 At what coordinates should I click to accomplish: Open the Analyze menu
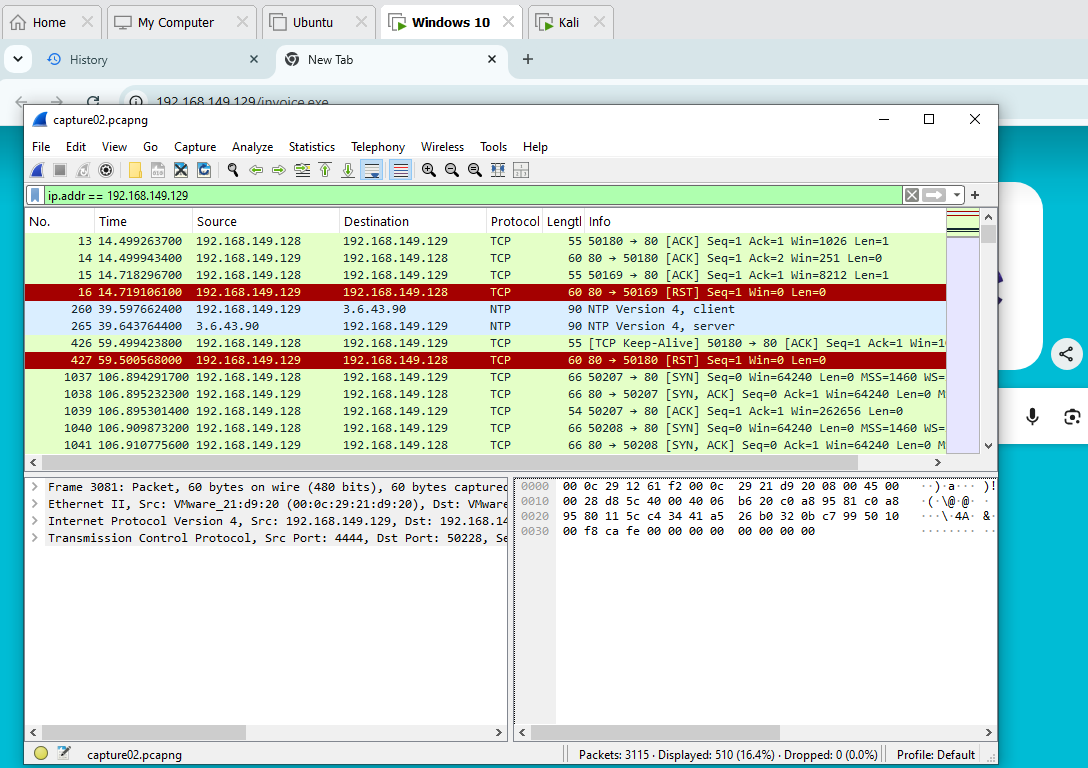point(253,147)
